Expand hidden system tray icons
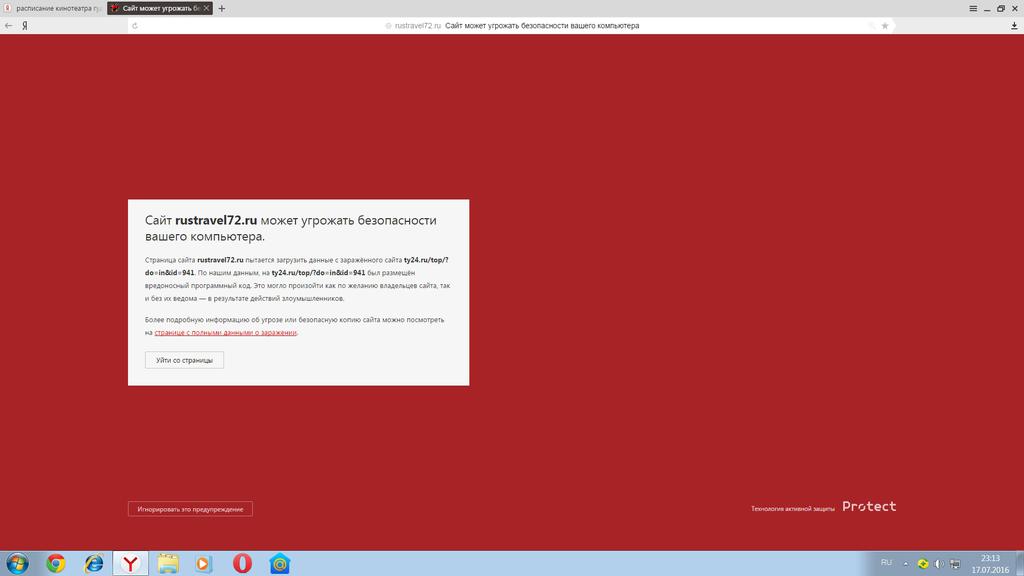This screenshot has width=1024, height=576. (906, 564)
